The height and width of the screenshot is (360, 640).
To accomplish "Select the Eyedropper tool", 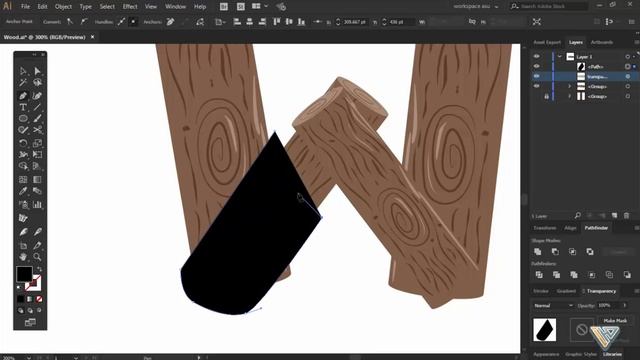I will (23, 191).
